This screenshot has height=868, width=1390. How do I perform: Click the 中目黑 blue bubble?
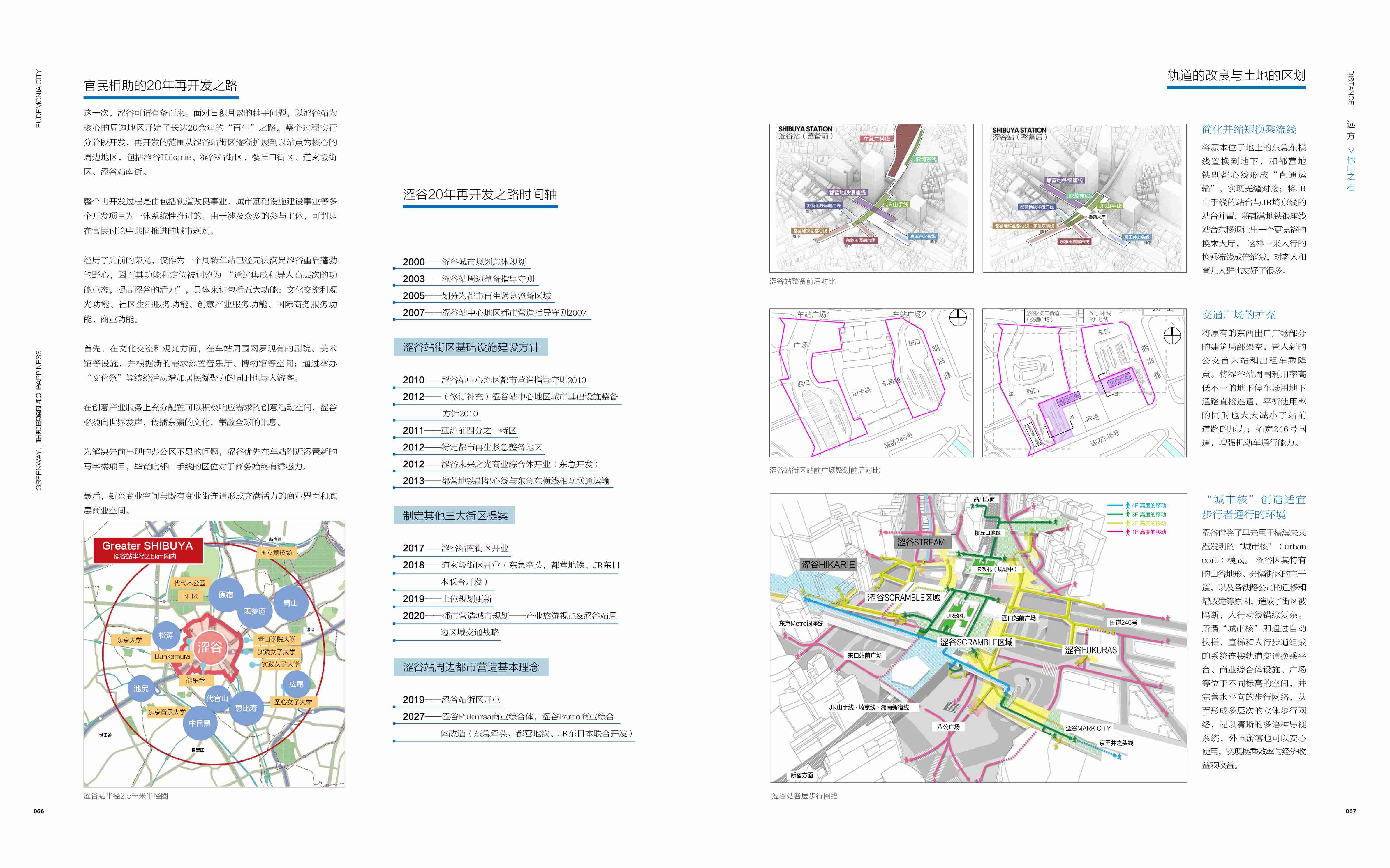[x=200, y=723]
